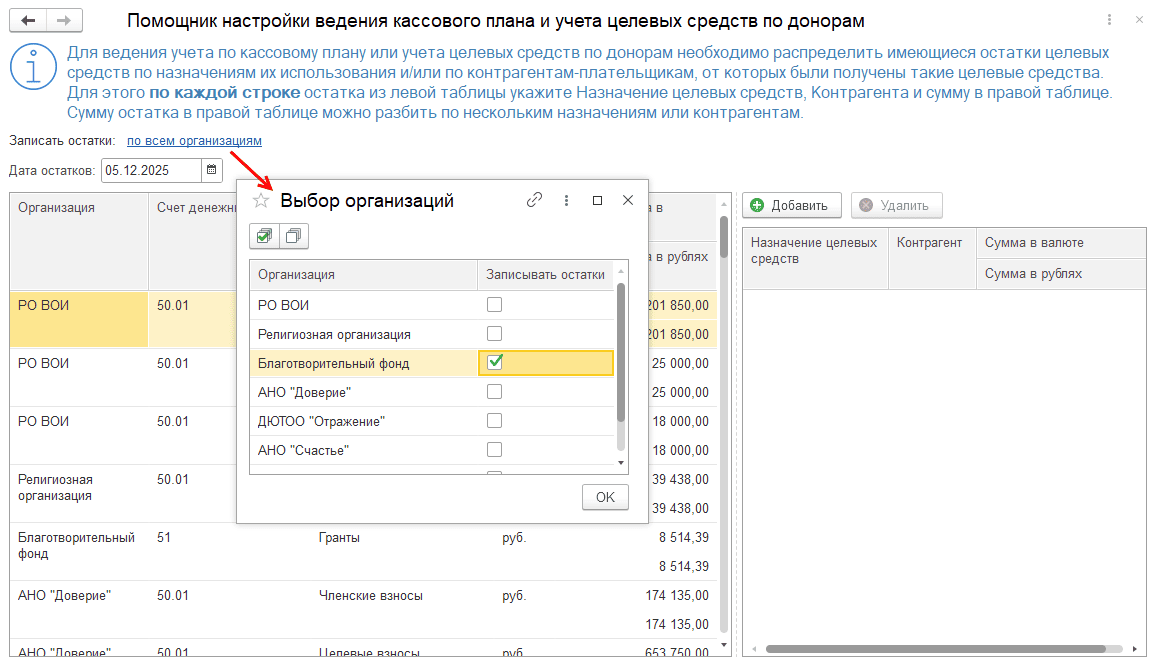
Task: Click the Записывать остатки column header
Action: [545, 274]
